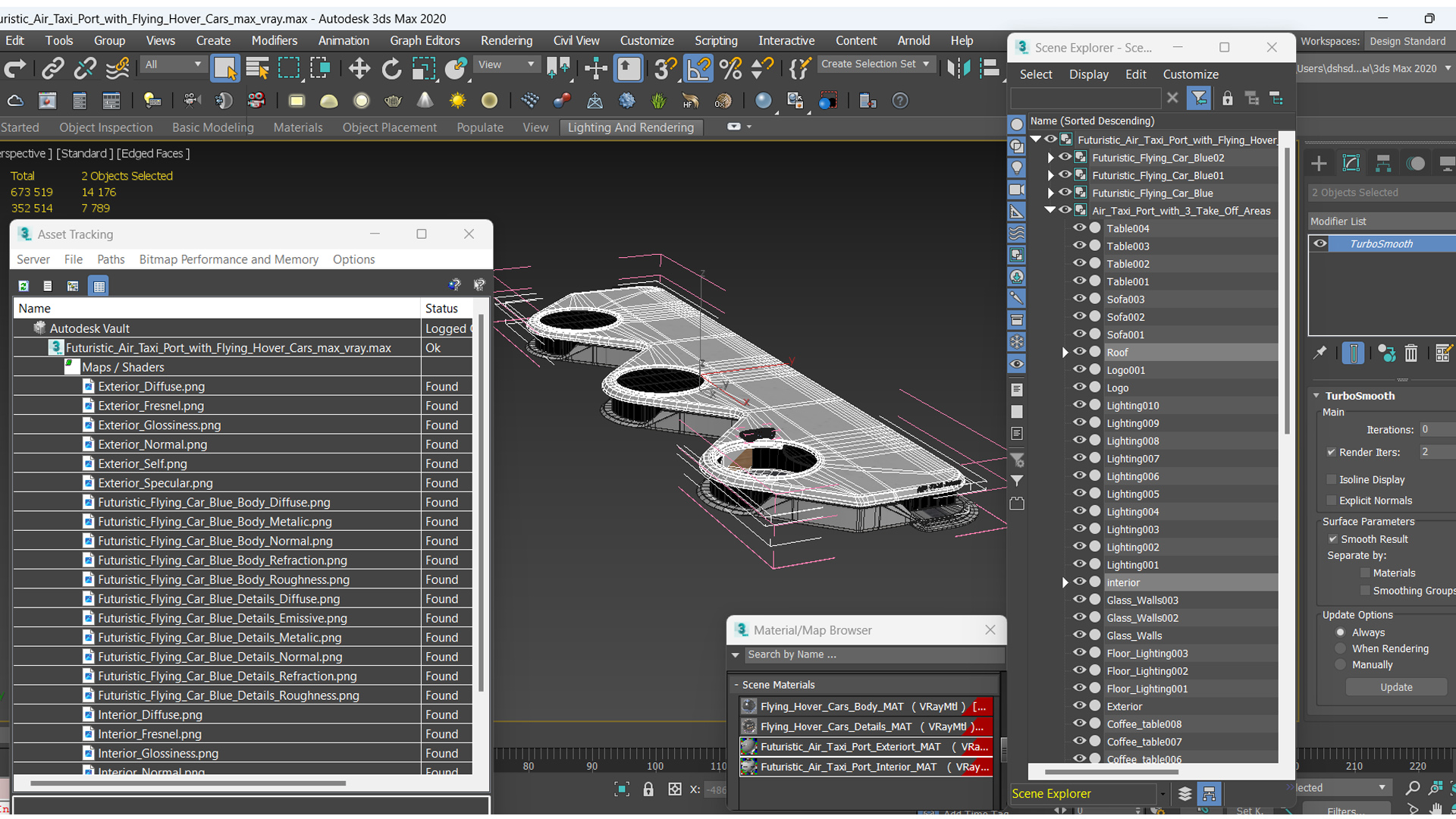Click the Update button in TurboSmooth panel
The height and width of the screenshot is (819, 1456).
1396,687
